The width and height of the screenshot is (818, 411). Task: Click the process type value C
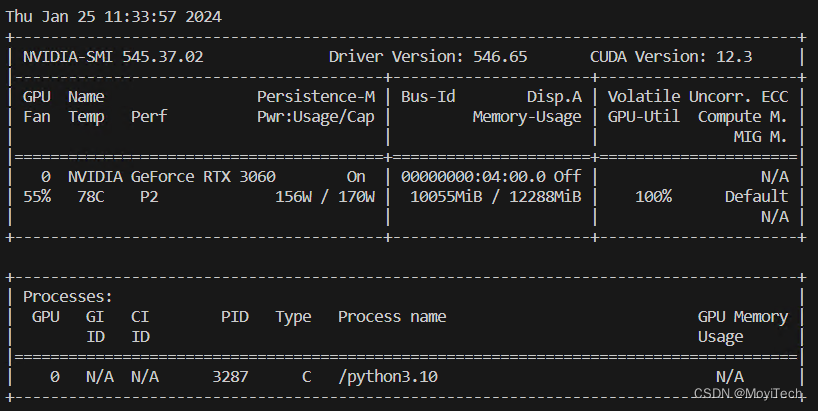(307, 377)
